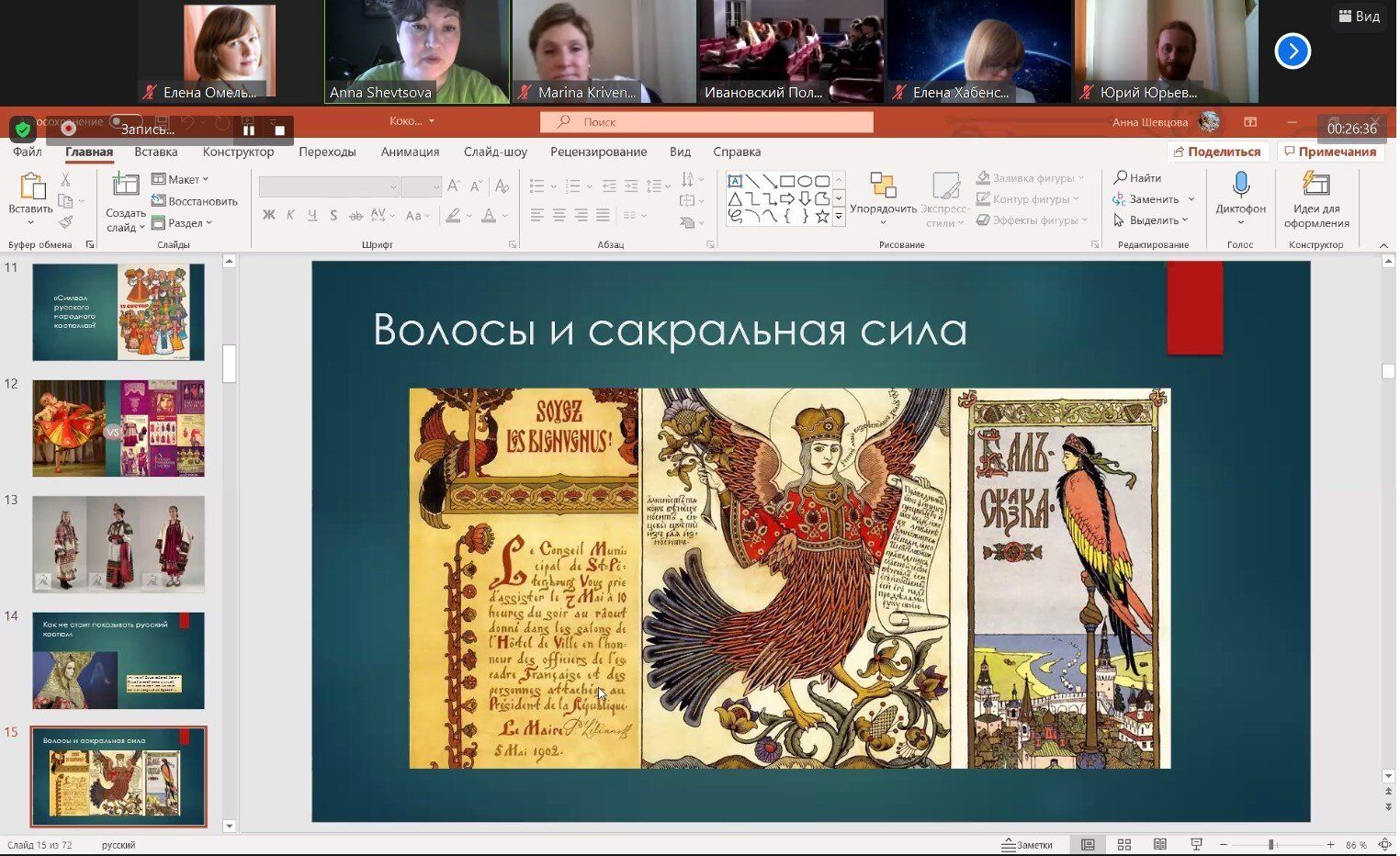Screen dimensions: 1400x856
Task: Open the font color A picker
Action: [x=489, y=215]
